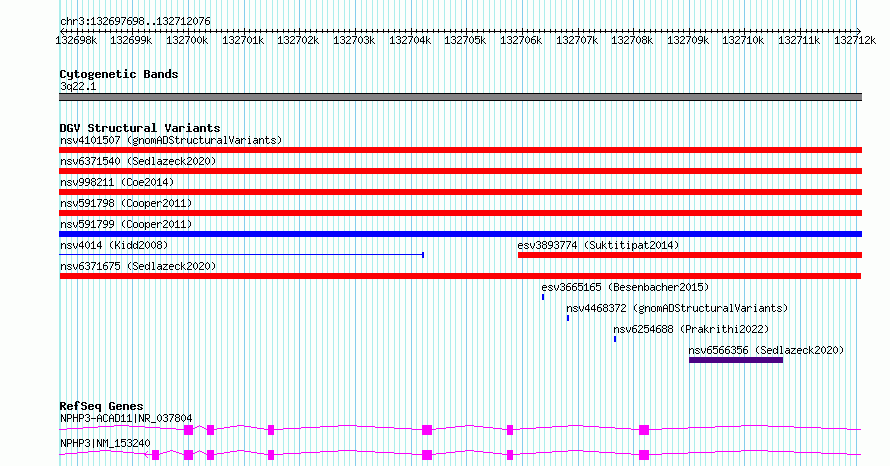Open nsv6371540 (Sedlazeck2020) variant label
The image size is (890, 466).
[x=138, y=161]
